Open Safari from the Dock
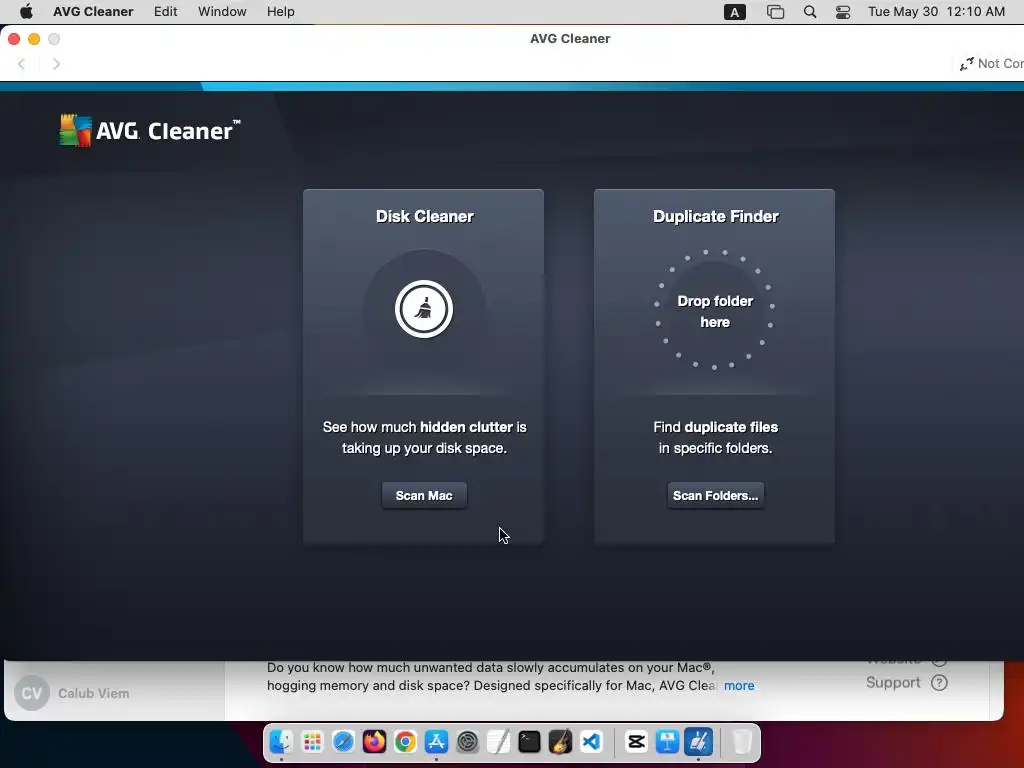Screen dimensions: 1024x768 [344, 742]
